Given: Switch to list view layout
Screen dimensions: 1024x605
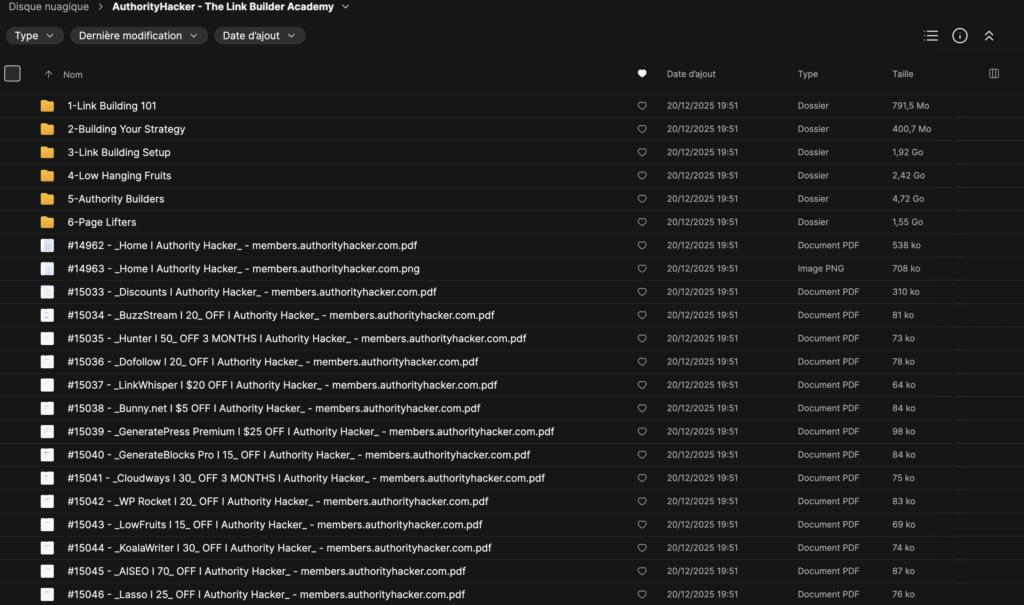Looking at the screenshot, I should point(930,35).
